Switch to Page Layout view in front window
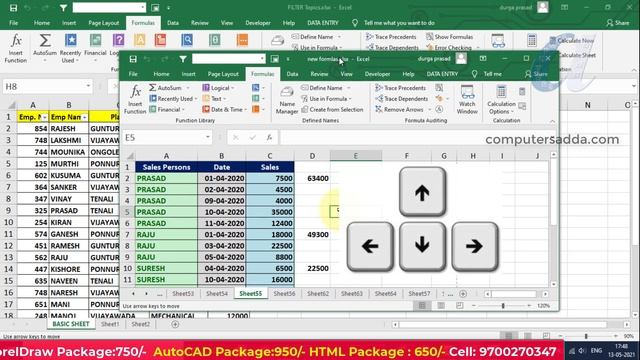The image size is (640, 360). point(441,305)
